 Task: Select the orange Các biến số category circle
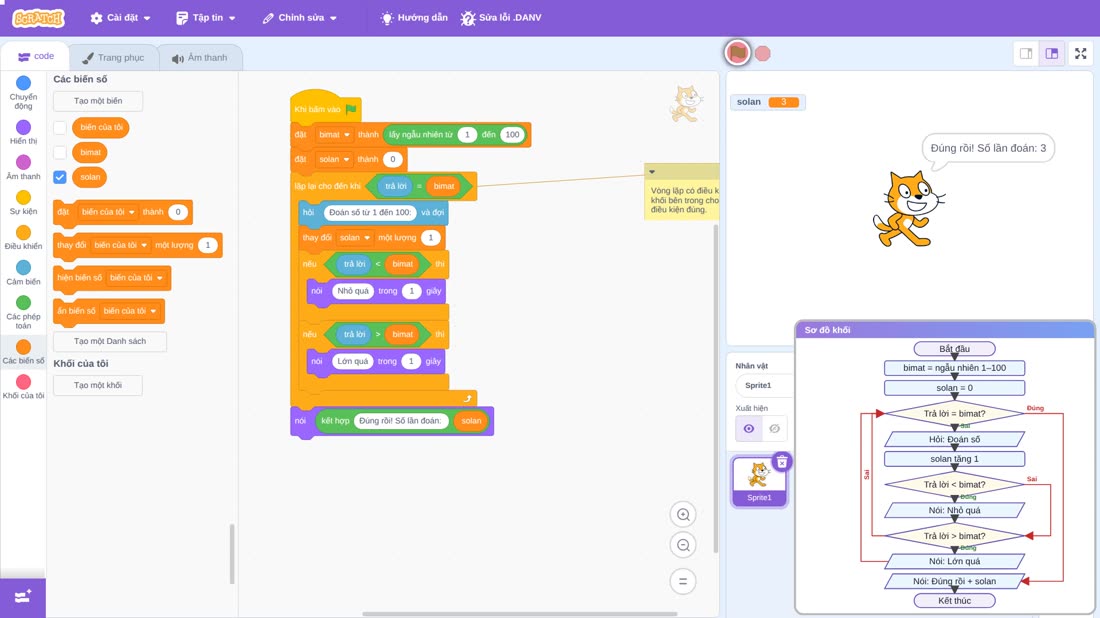tap(23, 347)
